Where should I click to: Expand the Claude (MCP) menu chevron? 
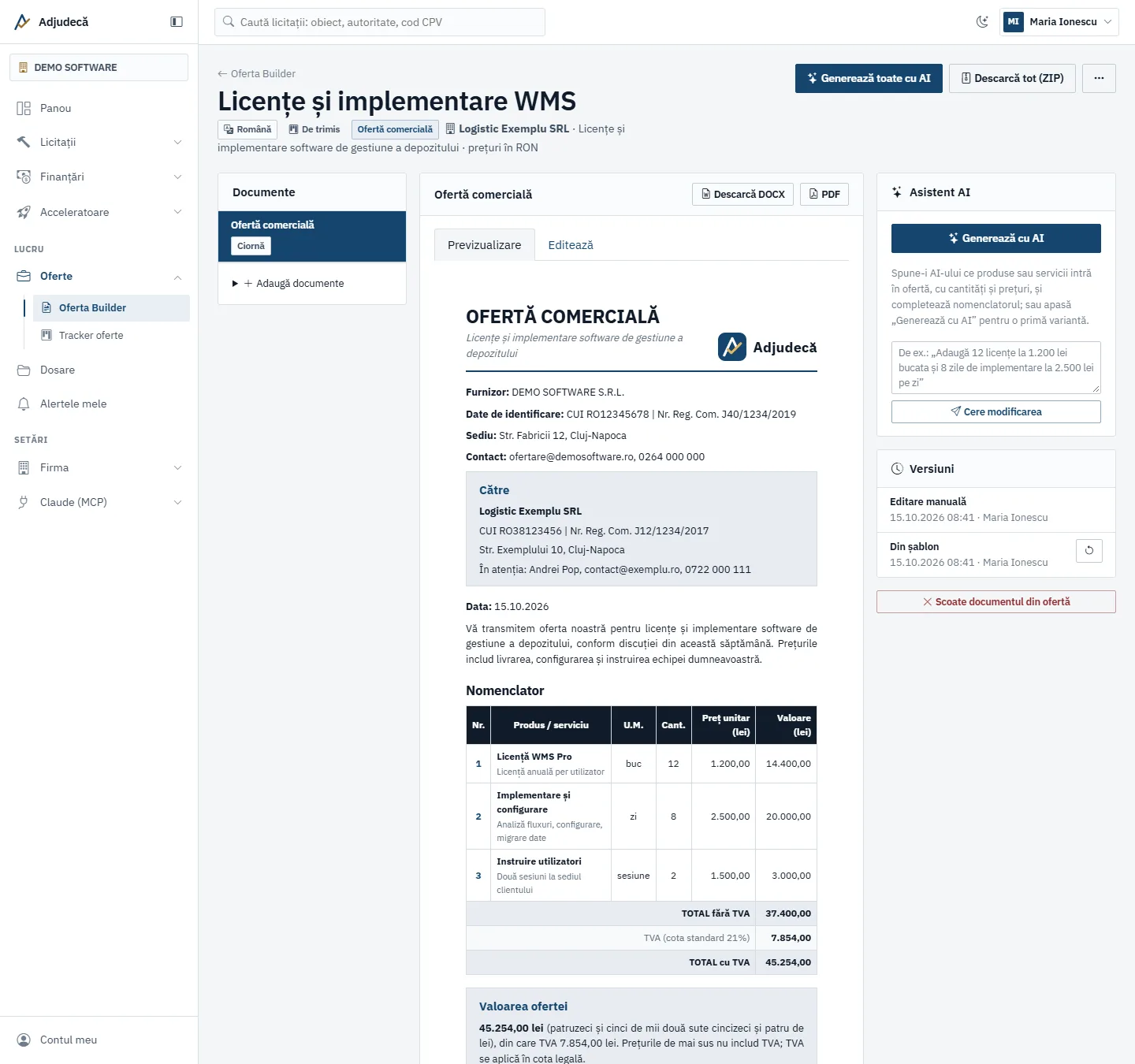click(177, 502)
